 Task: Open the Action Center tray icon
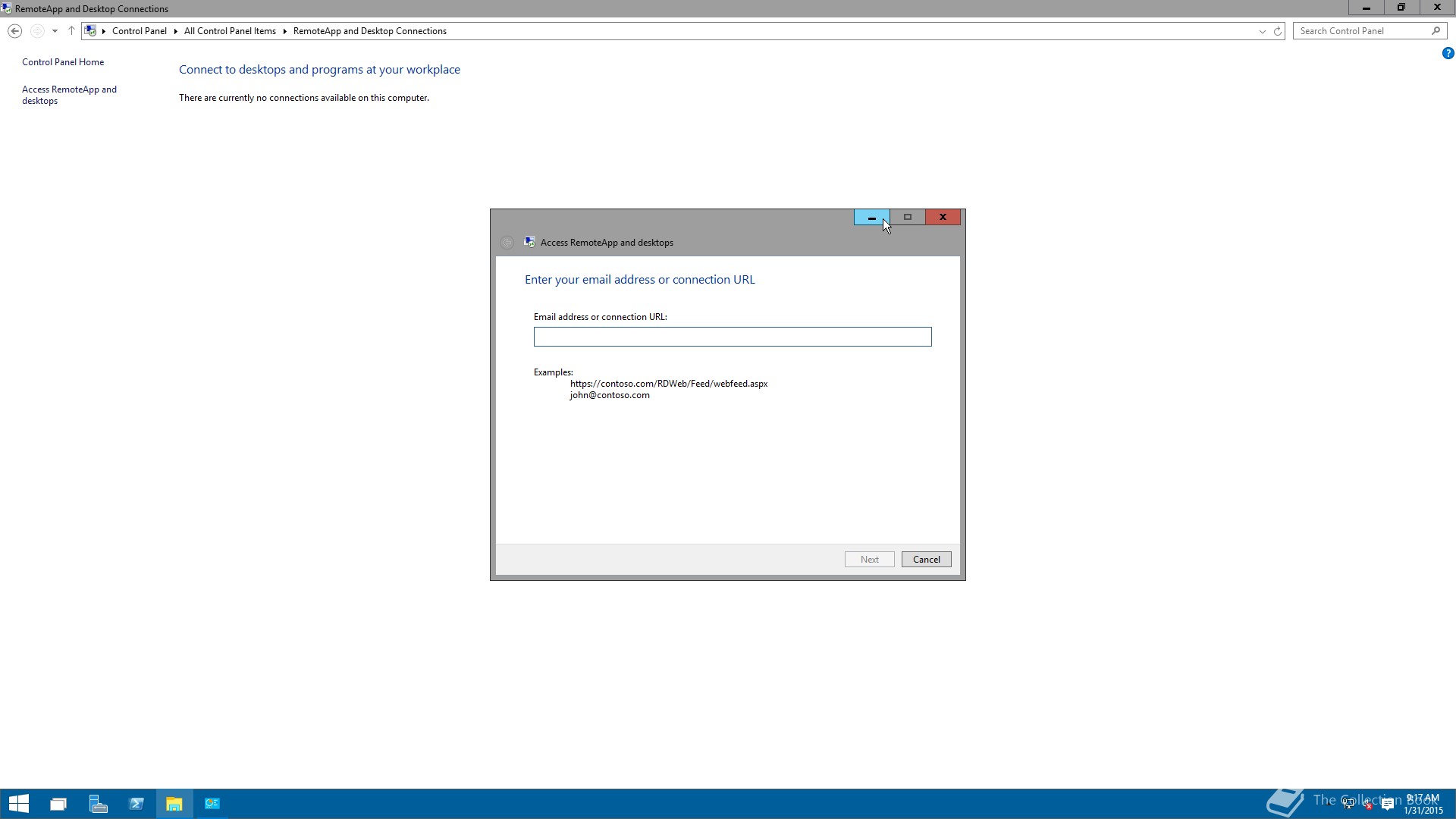coord(1388,805)
